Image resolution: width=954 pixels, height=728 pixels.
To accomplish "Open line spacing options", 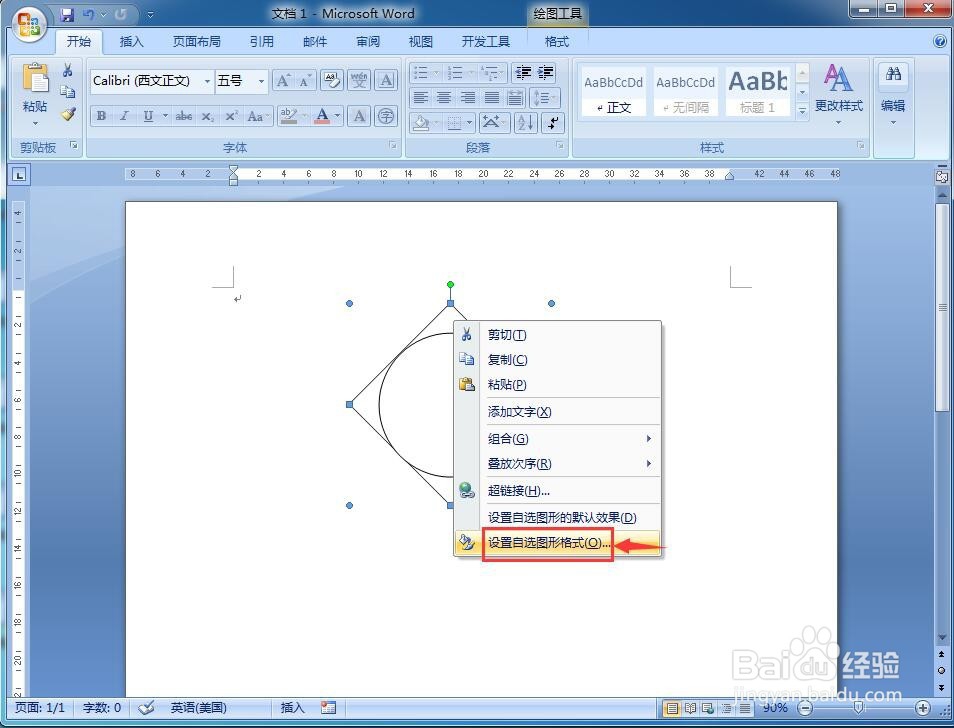I will (545, 98).
